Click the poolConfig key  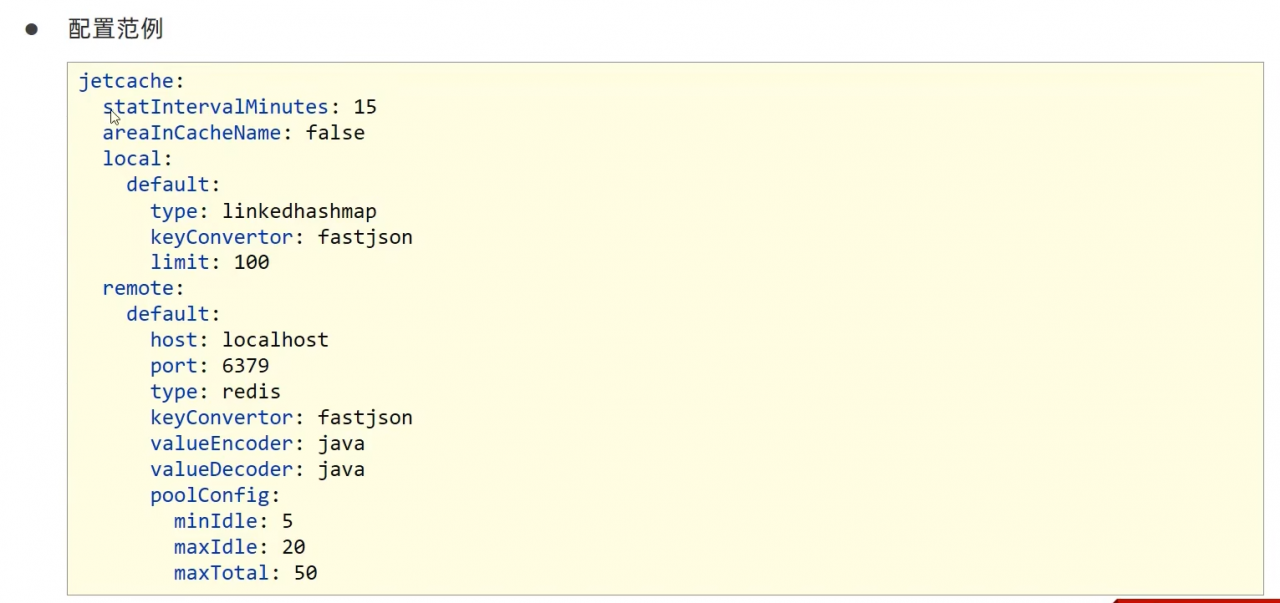[210, 496]
